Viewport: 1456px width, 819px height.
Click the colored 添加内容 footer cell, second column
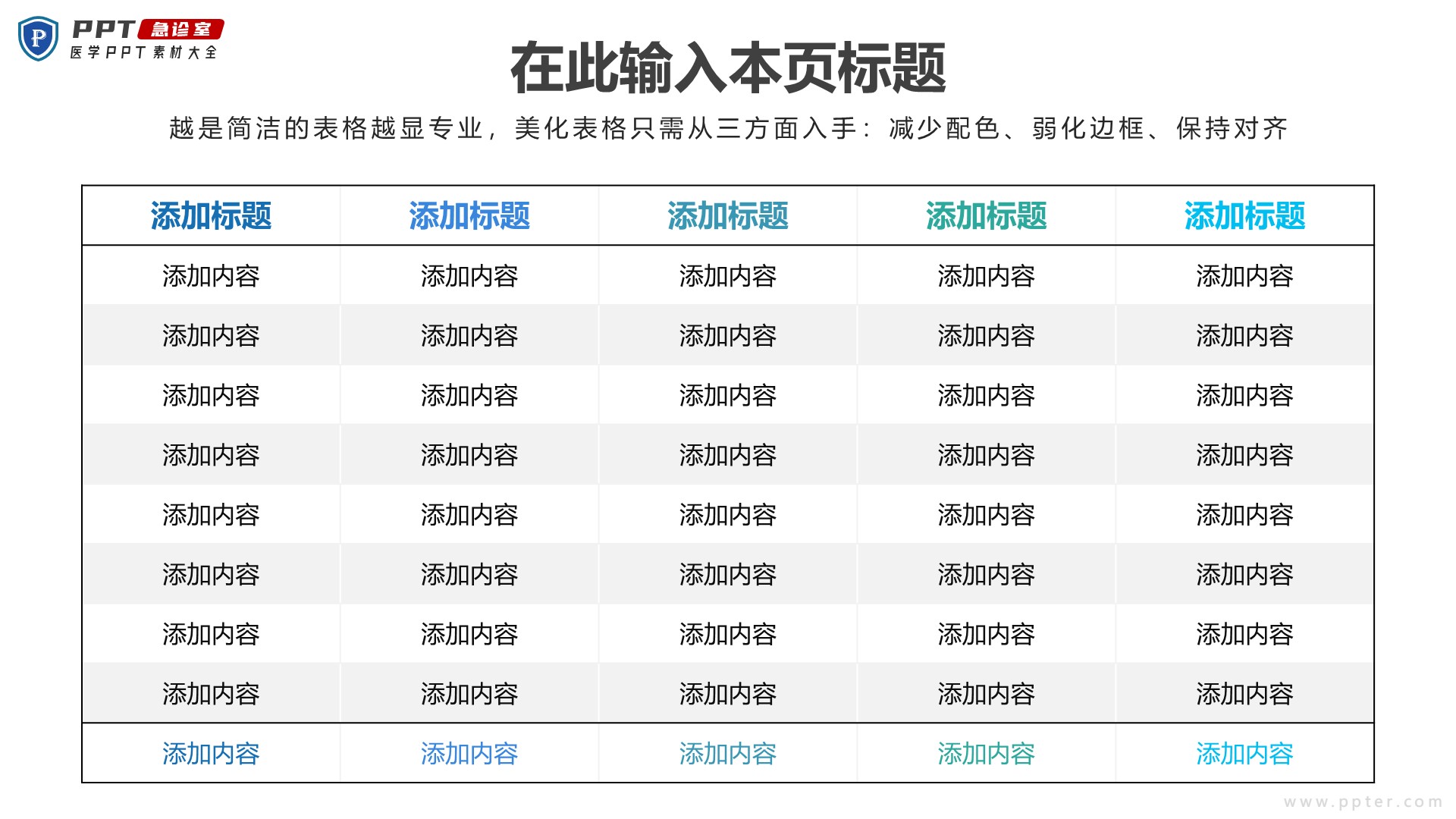point(469,754)
